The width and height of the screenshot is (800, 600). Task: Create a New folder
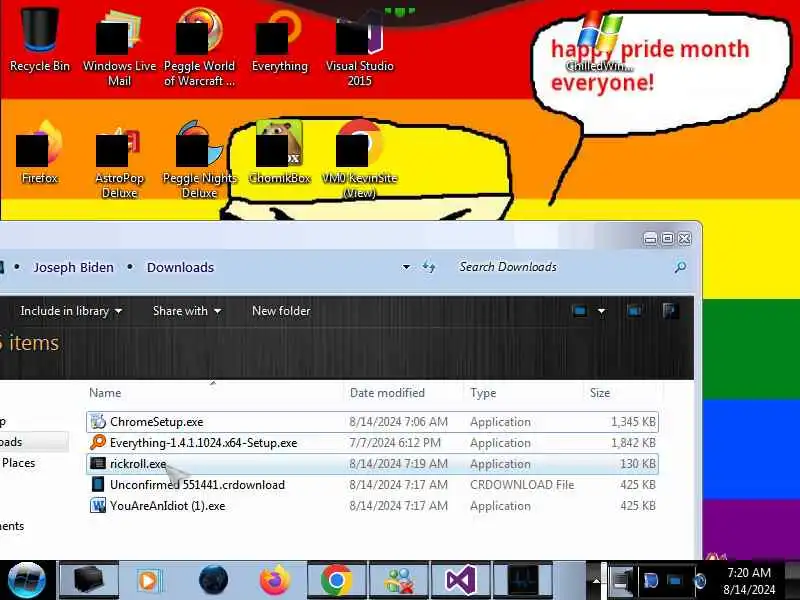point(281,311)
